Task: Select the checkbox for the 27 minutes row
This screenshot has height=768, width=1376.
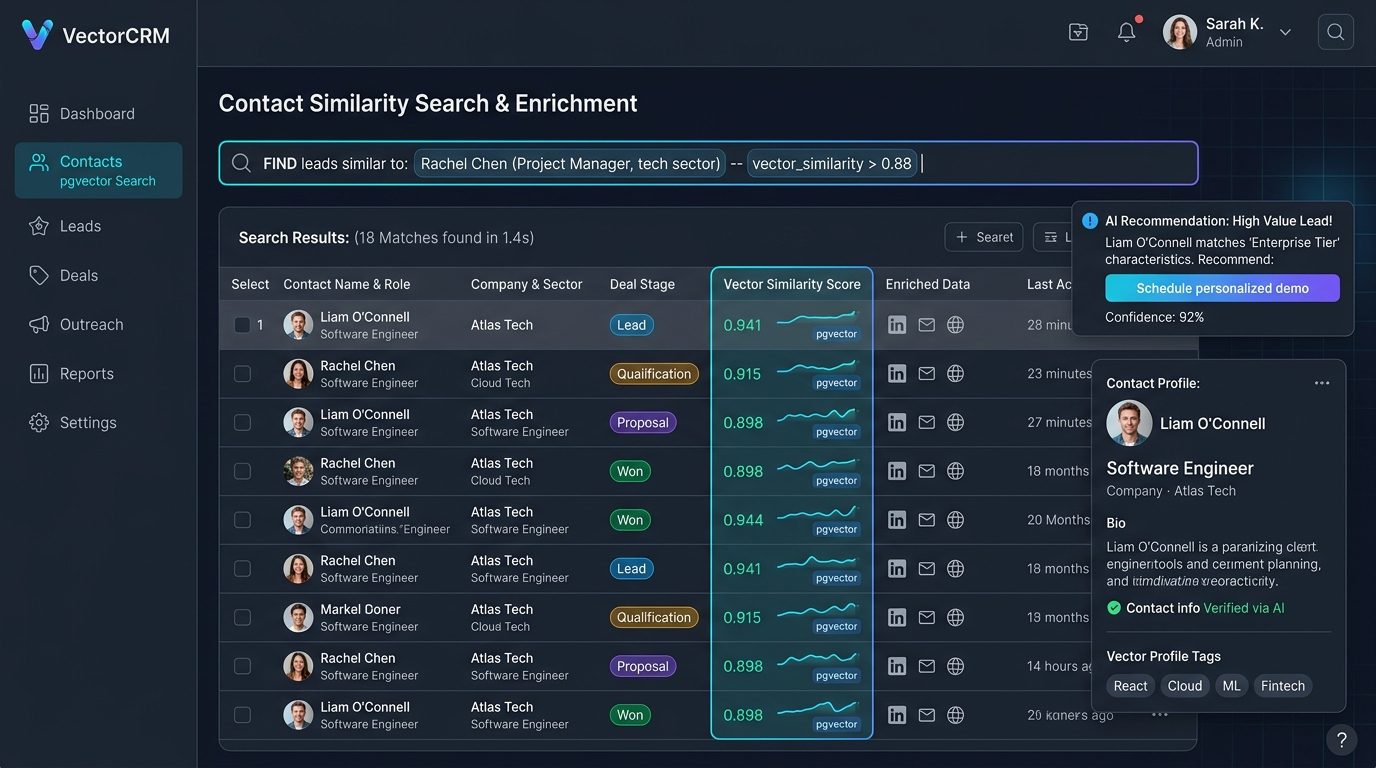Action: (242, 422)
